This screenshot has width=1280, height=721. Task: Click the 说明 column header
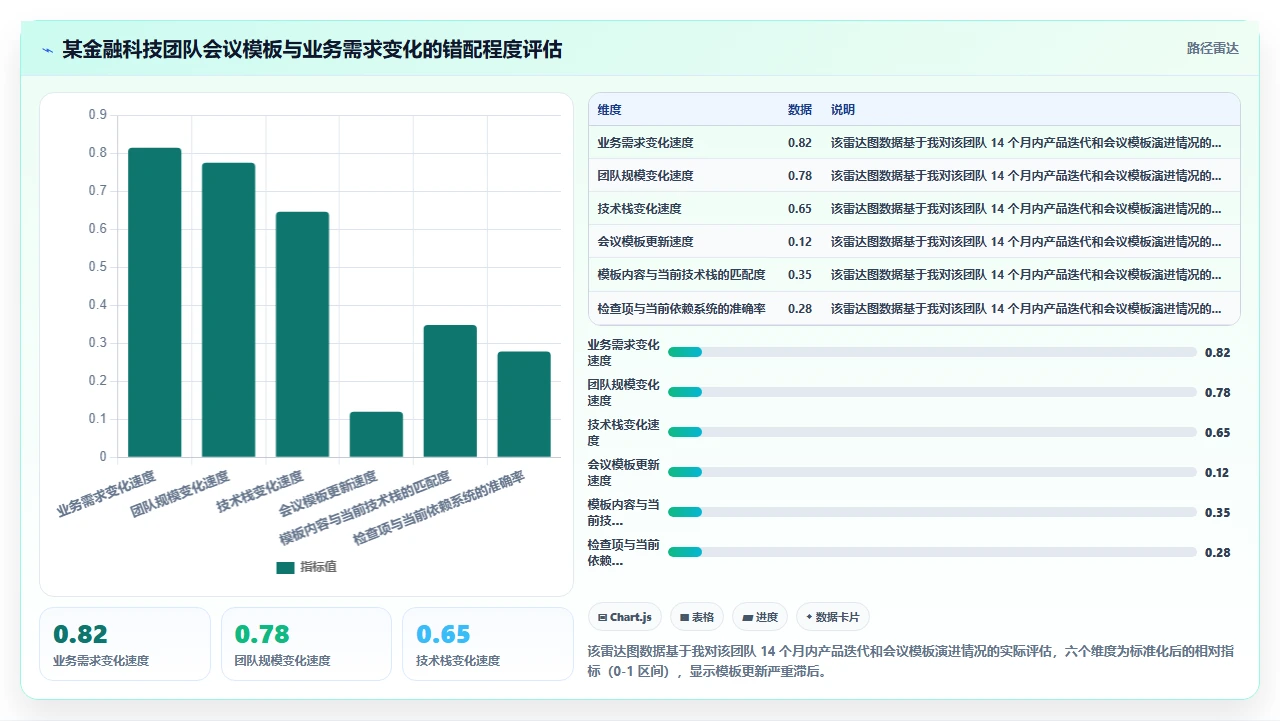(x=843, y=110)
